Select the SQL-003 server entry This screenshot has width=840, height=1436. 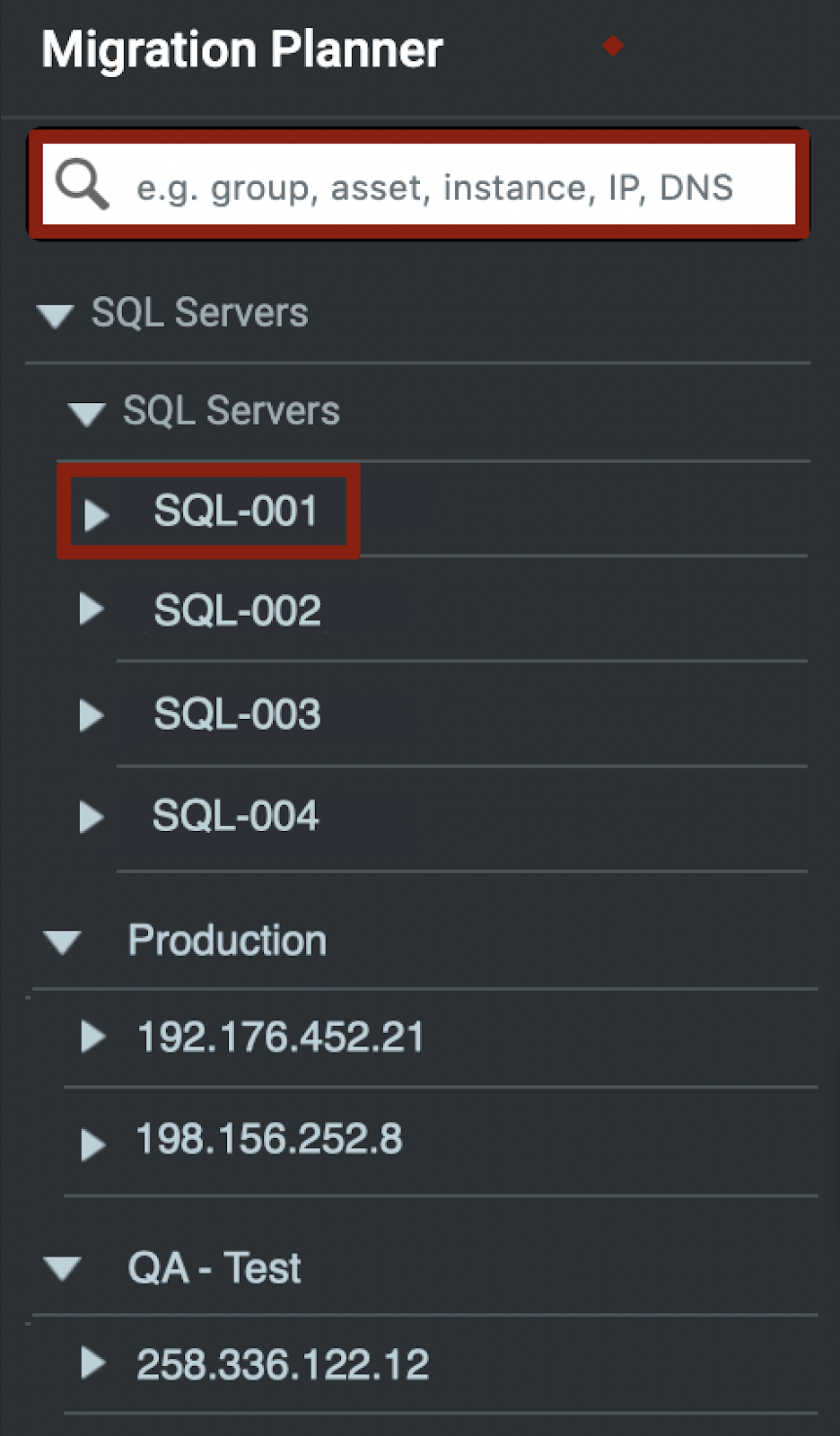tap(237, 714)
